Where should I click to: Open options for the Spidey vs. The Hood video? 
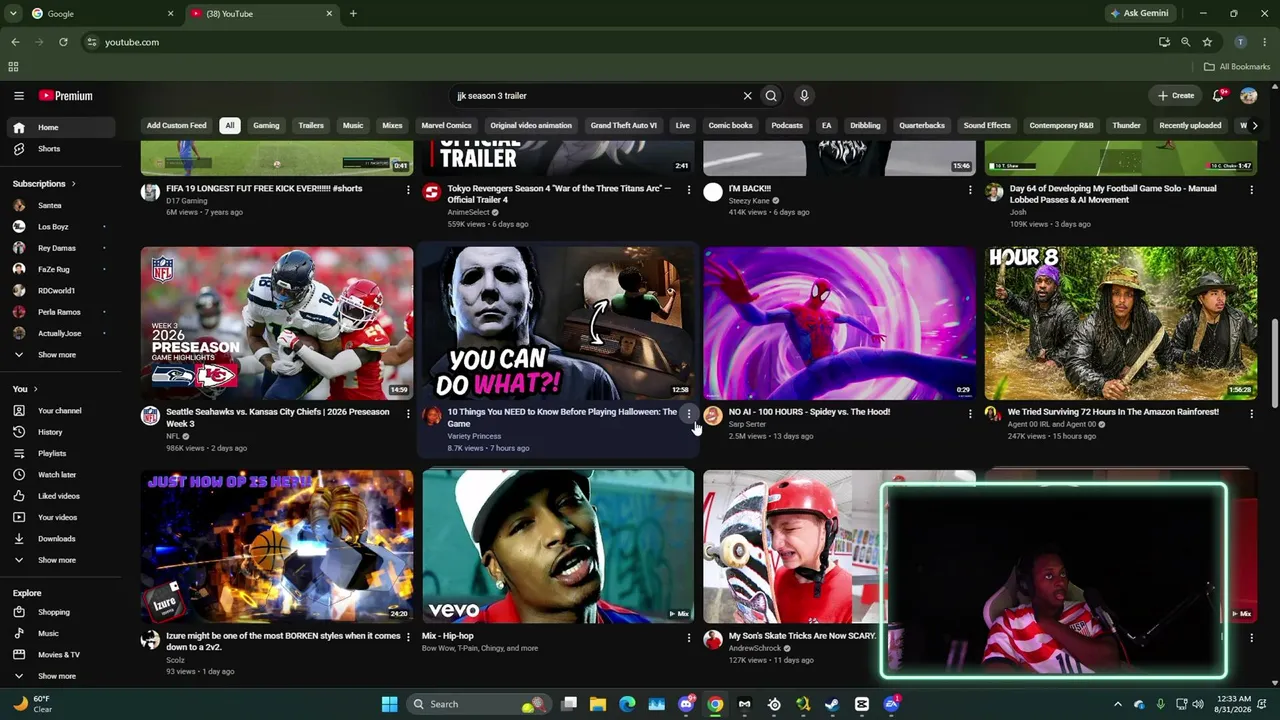click(970, 413)
